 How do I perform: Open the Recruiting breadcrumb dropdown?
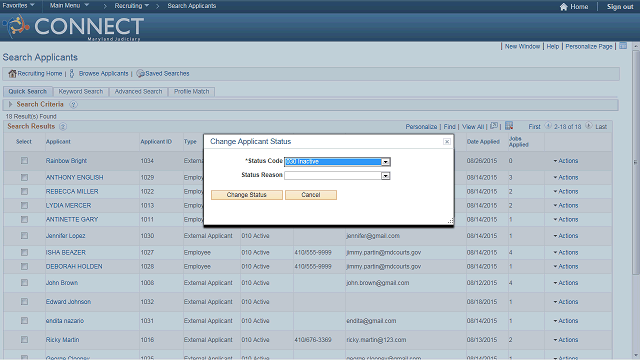tap(131, 6)
